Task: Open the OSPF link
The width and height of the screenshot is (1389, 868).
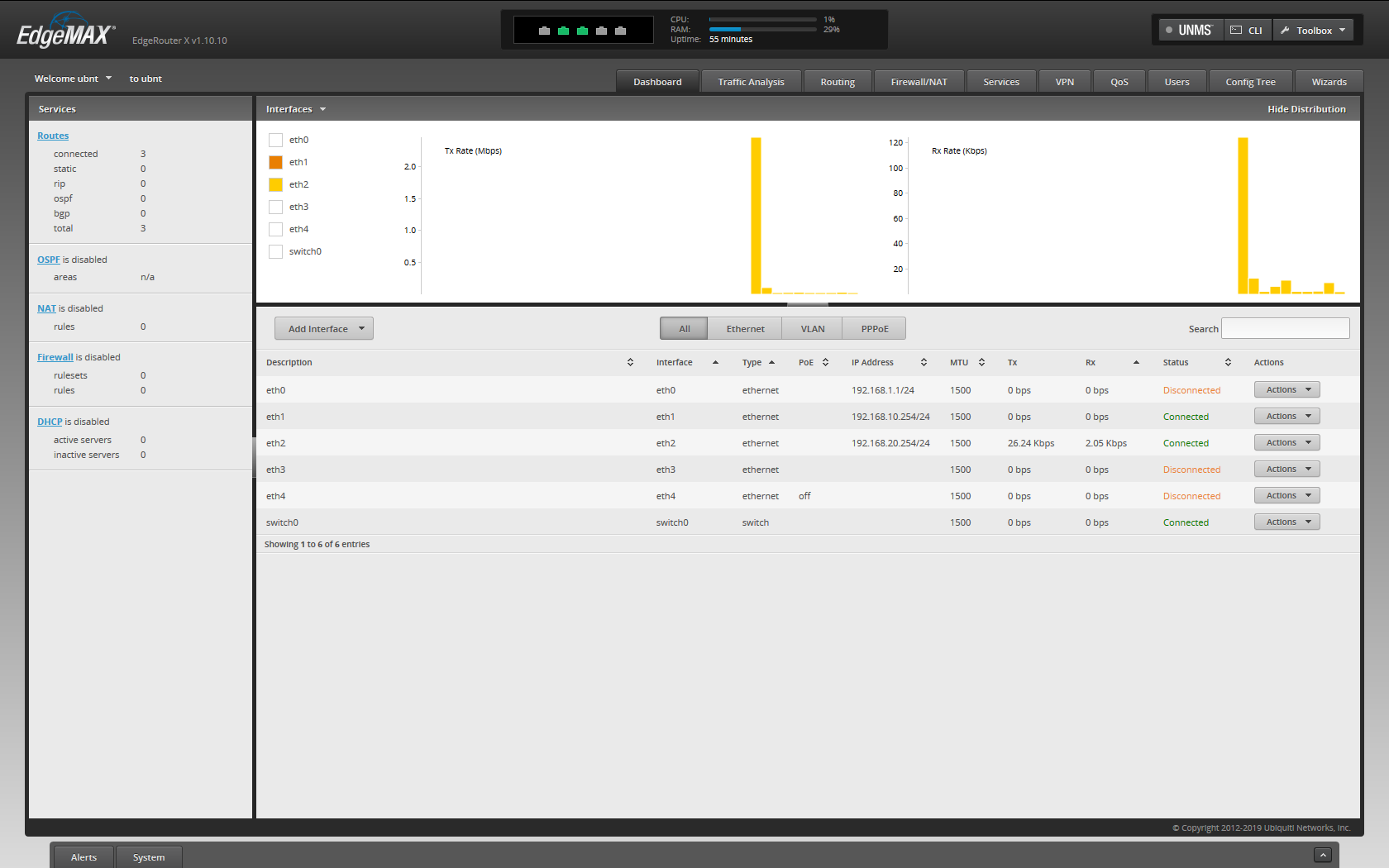Action: [x=49, y=260]
